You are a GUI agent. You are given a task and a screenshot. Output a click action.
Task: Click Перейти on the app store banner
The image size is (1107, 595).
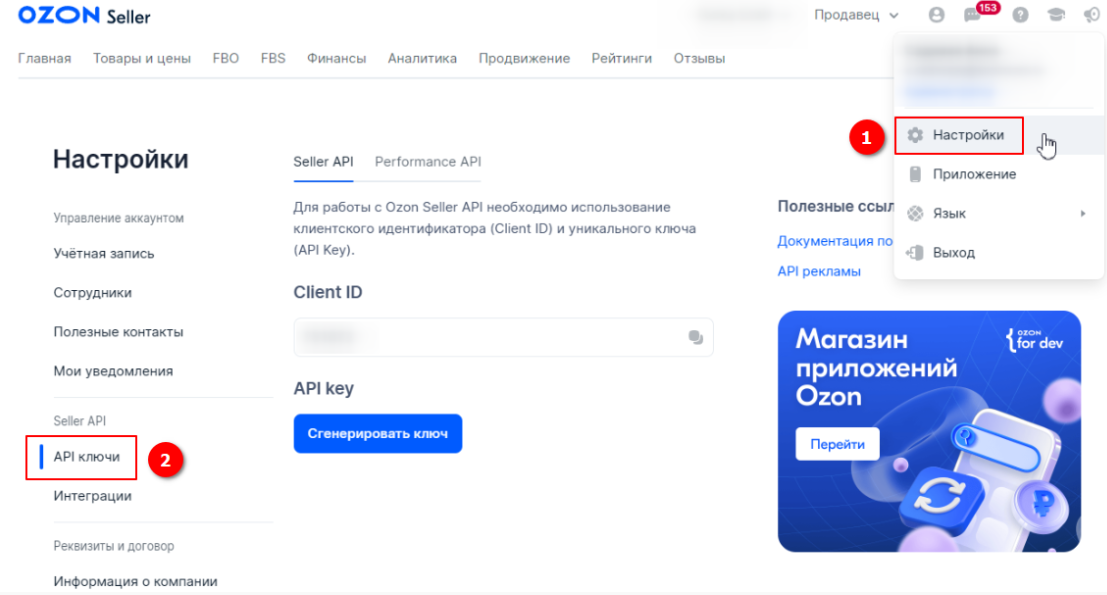pos(837,444)
